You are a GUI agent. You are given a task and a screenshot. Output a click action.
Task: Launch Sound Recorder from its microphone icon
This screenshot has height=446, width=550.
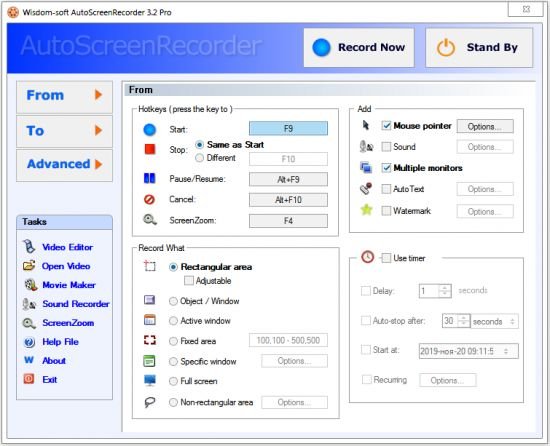click(29, 304)
